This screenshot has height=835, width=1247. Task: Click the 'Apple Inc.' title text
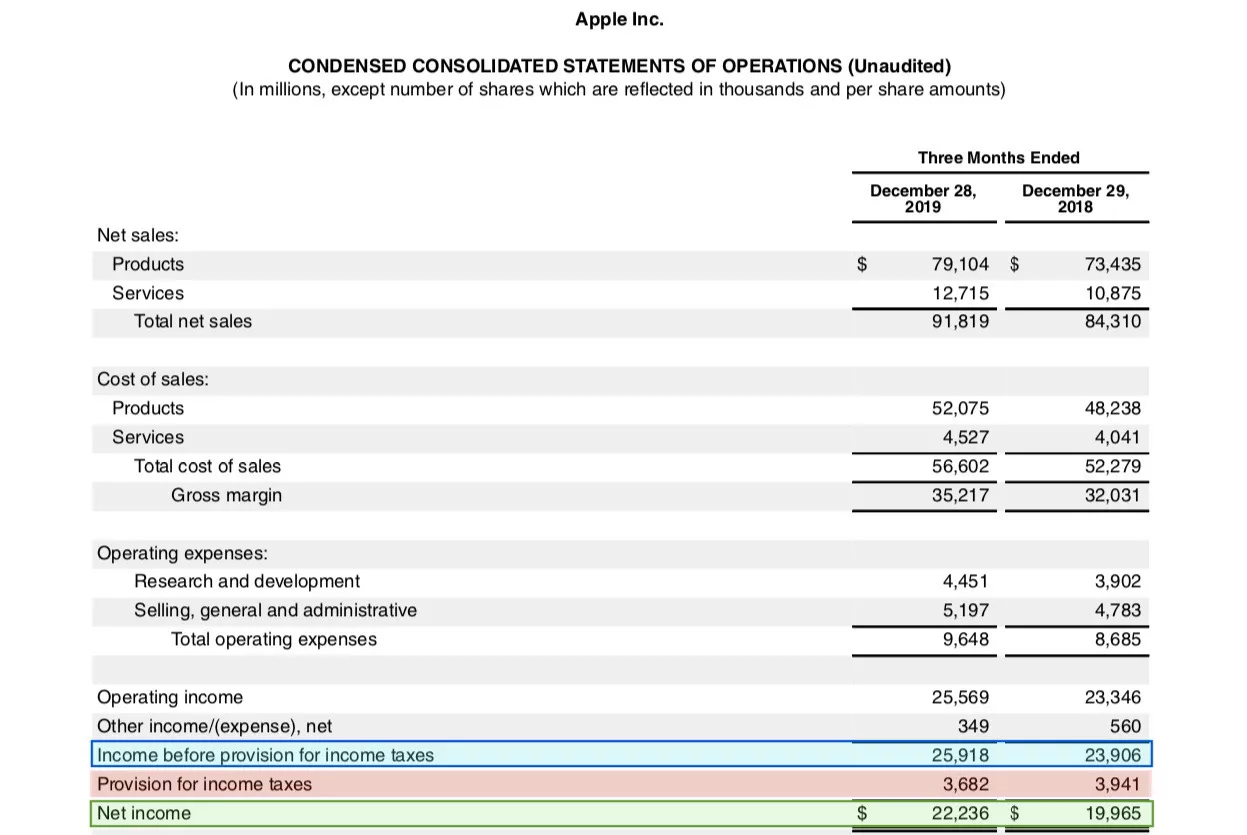click(619, 19)
